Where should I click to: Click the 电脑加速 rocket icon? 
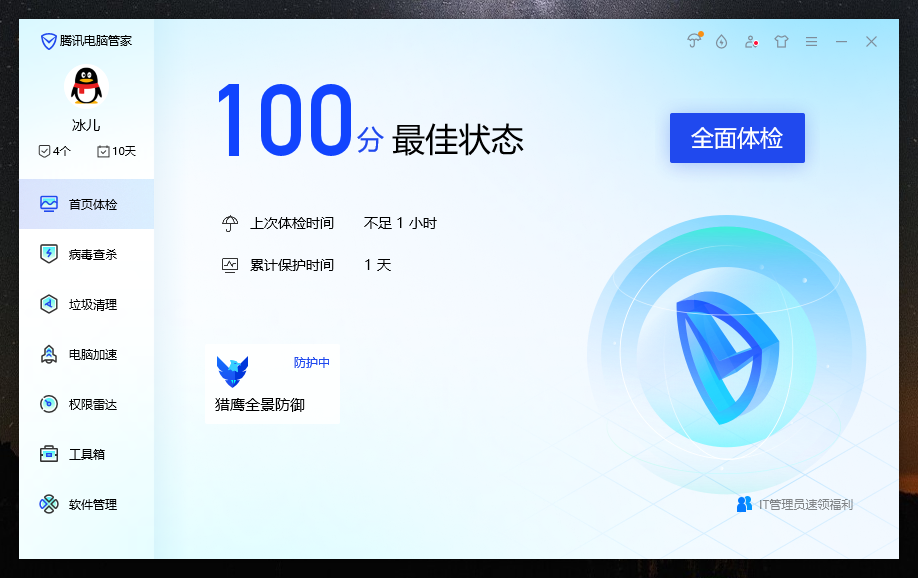(x=49, y=354)
